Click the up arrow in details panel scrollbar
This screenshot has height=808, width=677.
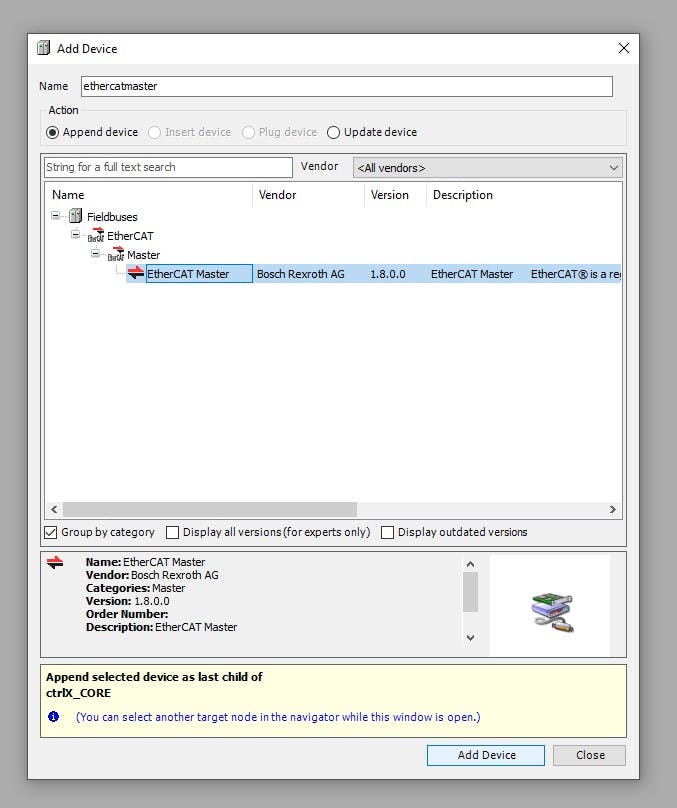(470, 564)
